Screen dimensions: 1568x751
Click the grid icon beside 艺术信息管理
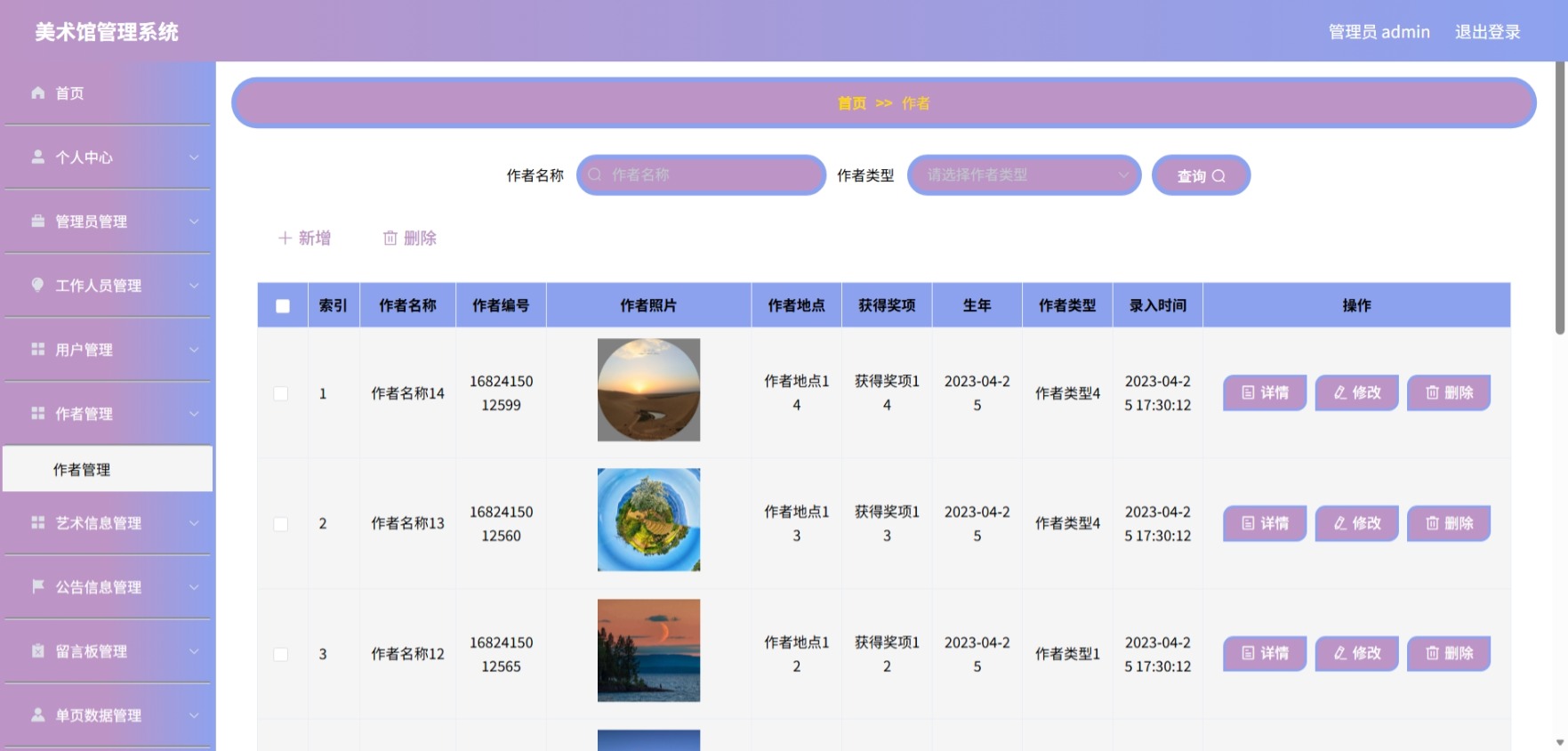coord(37,522)
